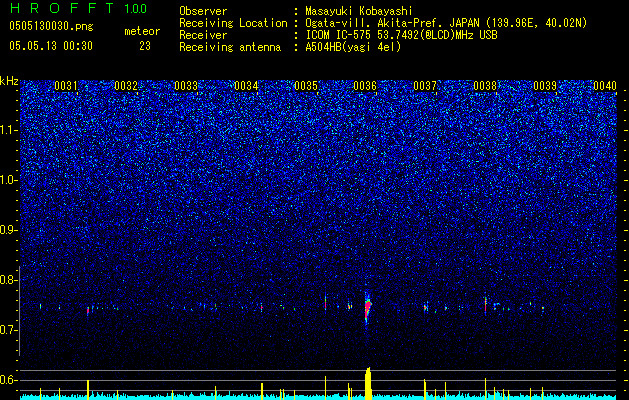Click the Receiving antenna label
The image size is (629, 400).
(230, 47)
